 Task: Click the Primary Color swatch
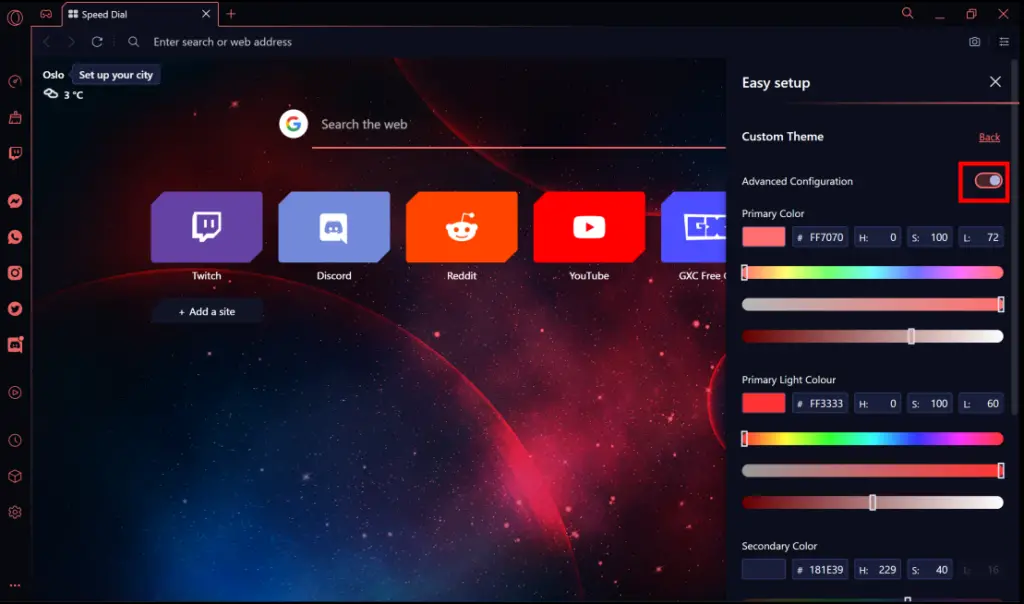[763, 237]
